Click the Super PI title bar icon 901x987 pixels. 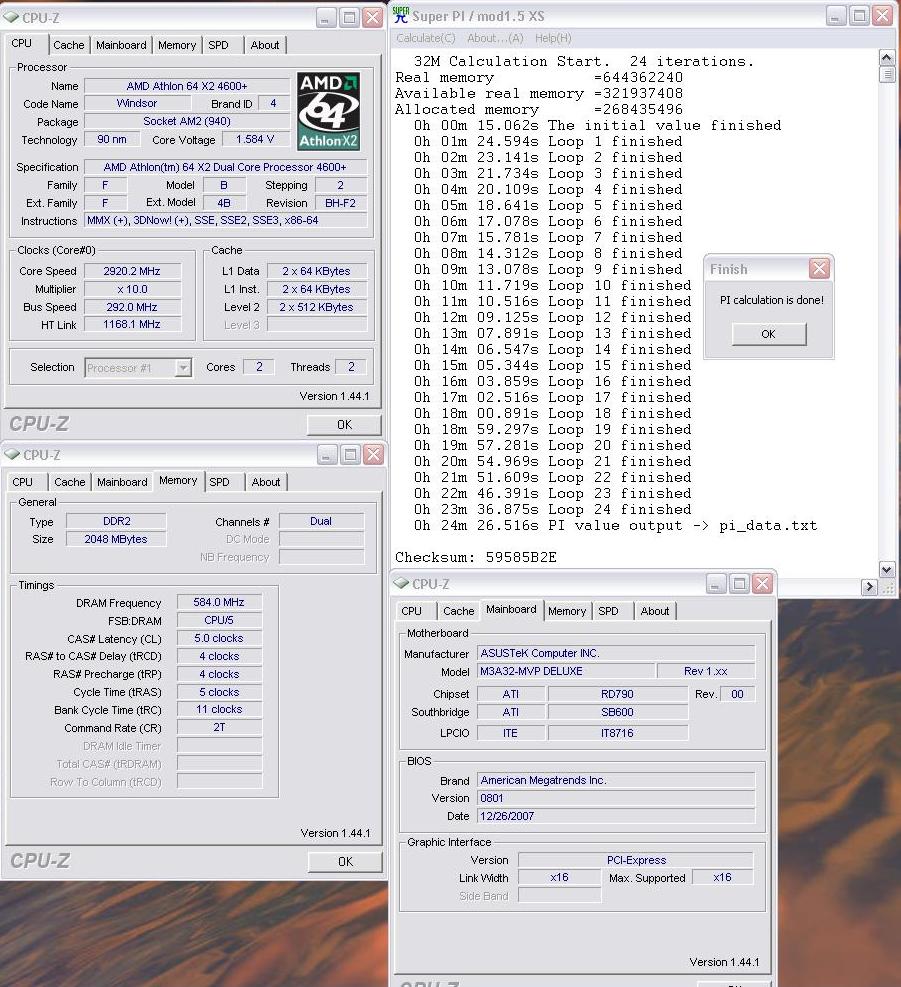tap(400, 15)
